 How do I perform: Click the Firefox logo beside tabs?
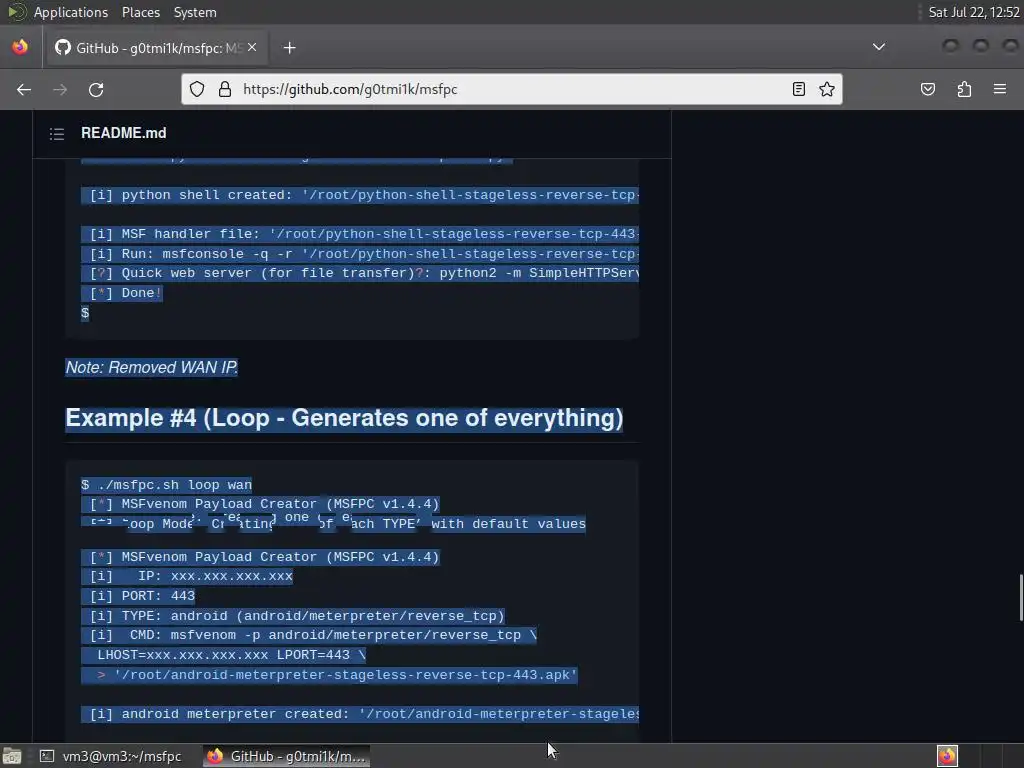20,47
